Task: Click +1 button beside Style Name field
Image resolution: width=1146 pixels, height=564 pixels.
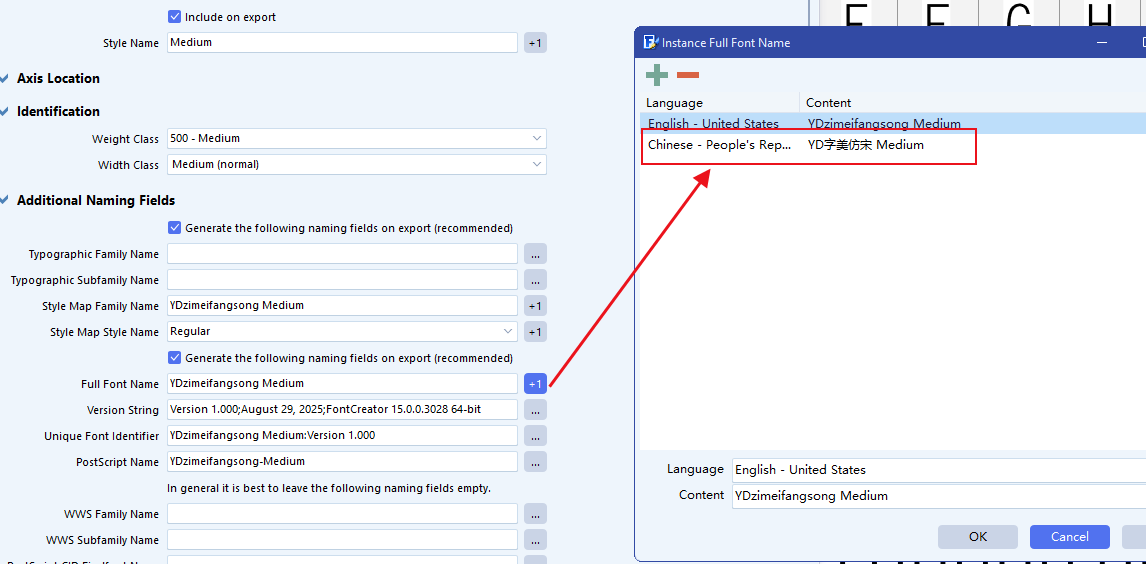Action: pos(535,43)
